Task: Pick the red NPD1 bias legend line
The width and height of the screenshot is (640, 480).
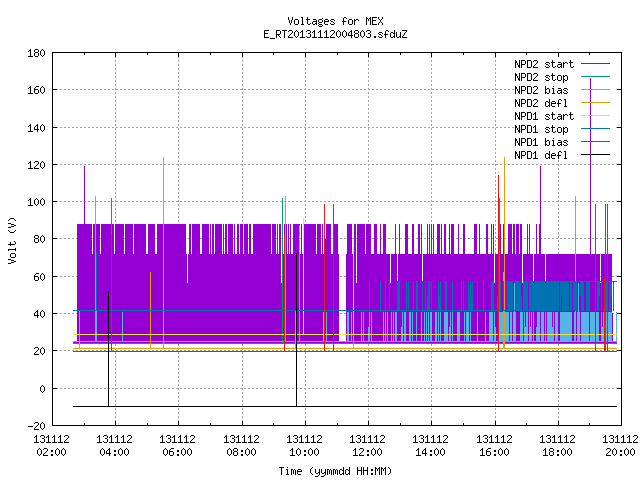Action: pyautogui.click(x=595, y=142)
